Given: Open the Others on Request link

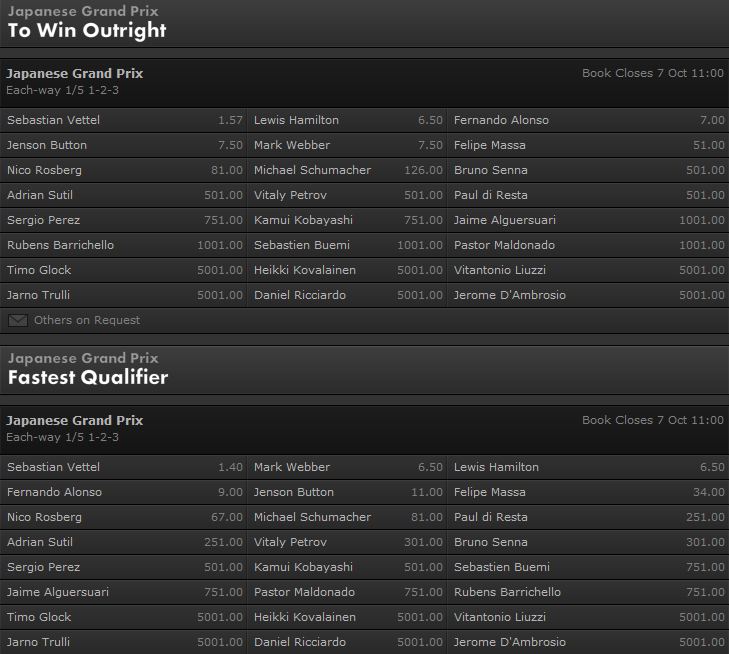Looking at the screenshot, I should 87,320.
